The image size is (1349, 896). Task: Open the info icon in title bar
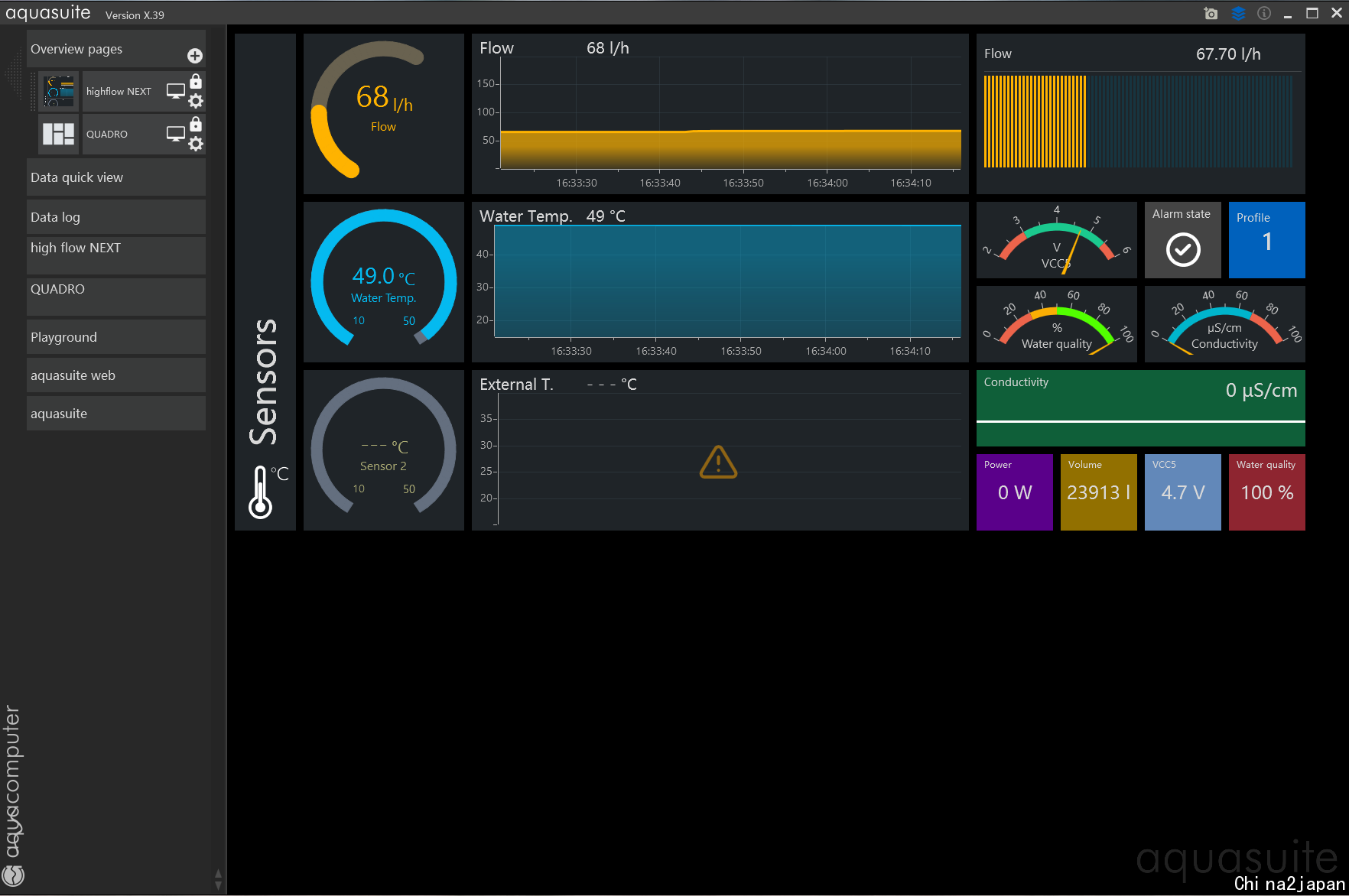[x=1264, y=13]
